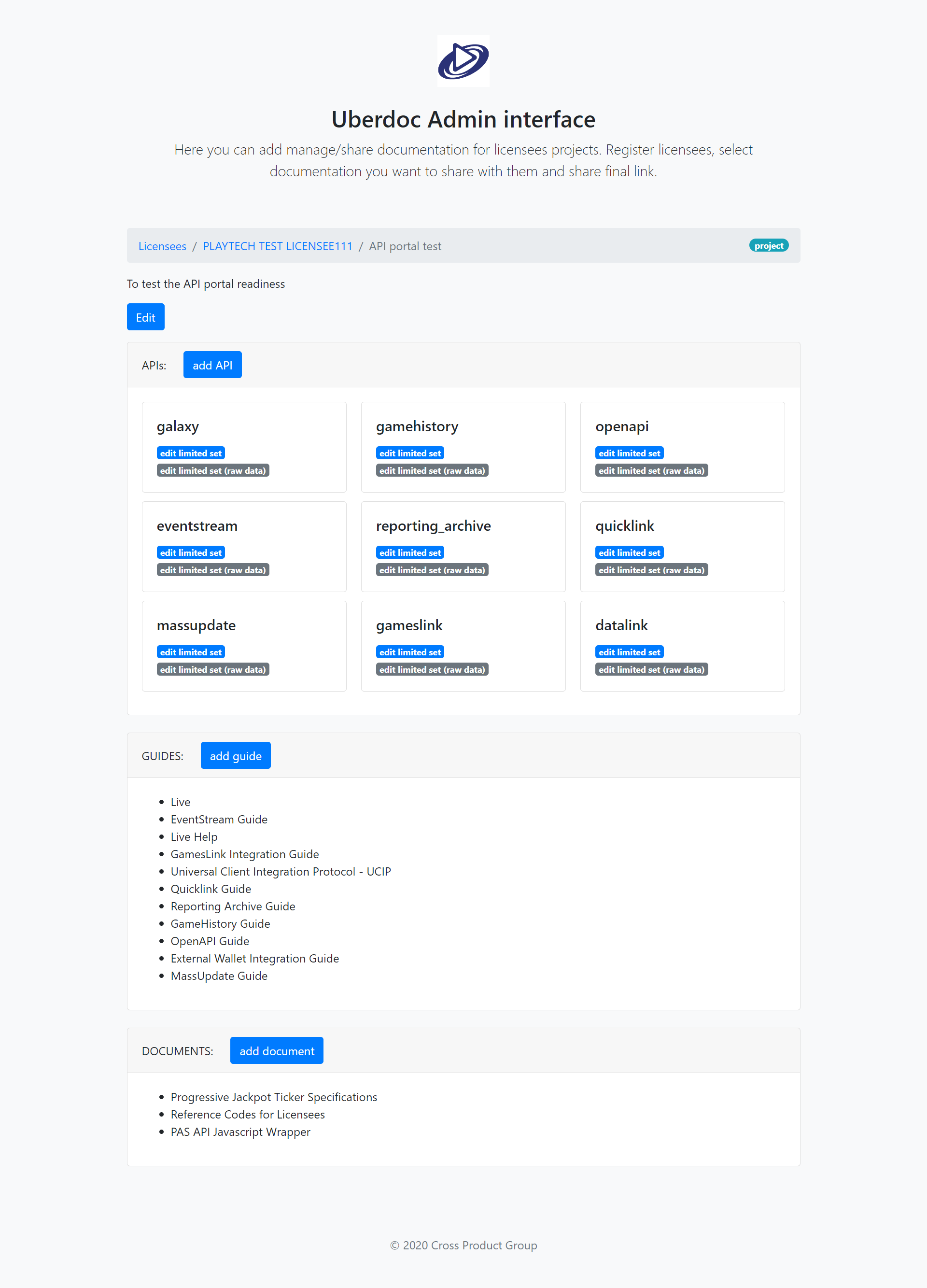Image resolution: width=927 pixels, height=1288 pixels.
Task: Click the massupdate API card title
Action: (197, 625)
